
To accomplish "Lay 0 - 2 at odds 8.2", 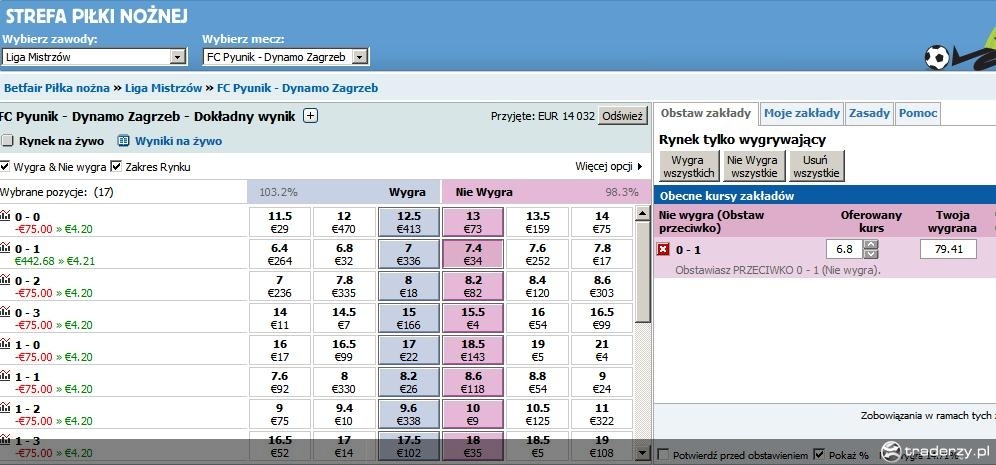I will [x=473, y=286].
